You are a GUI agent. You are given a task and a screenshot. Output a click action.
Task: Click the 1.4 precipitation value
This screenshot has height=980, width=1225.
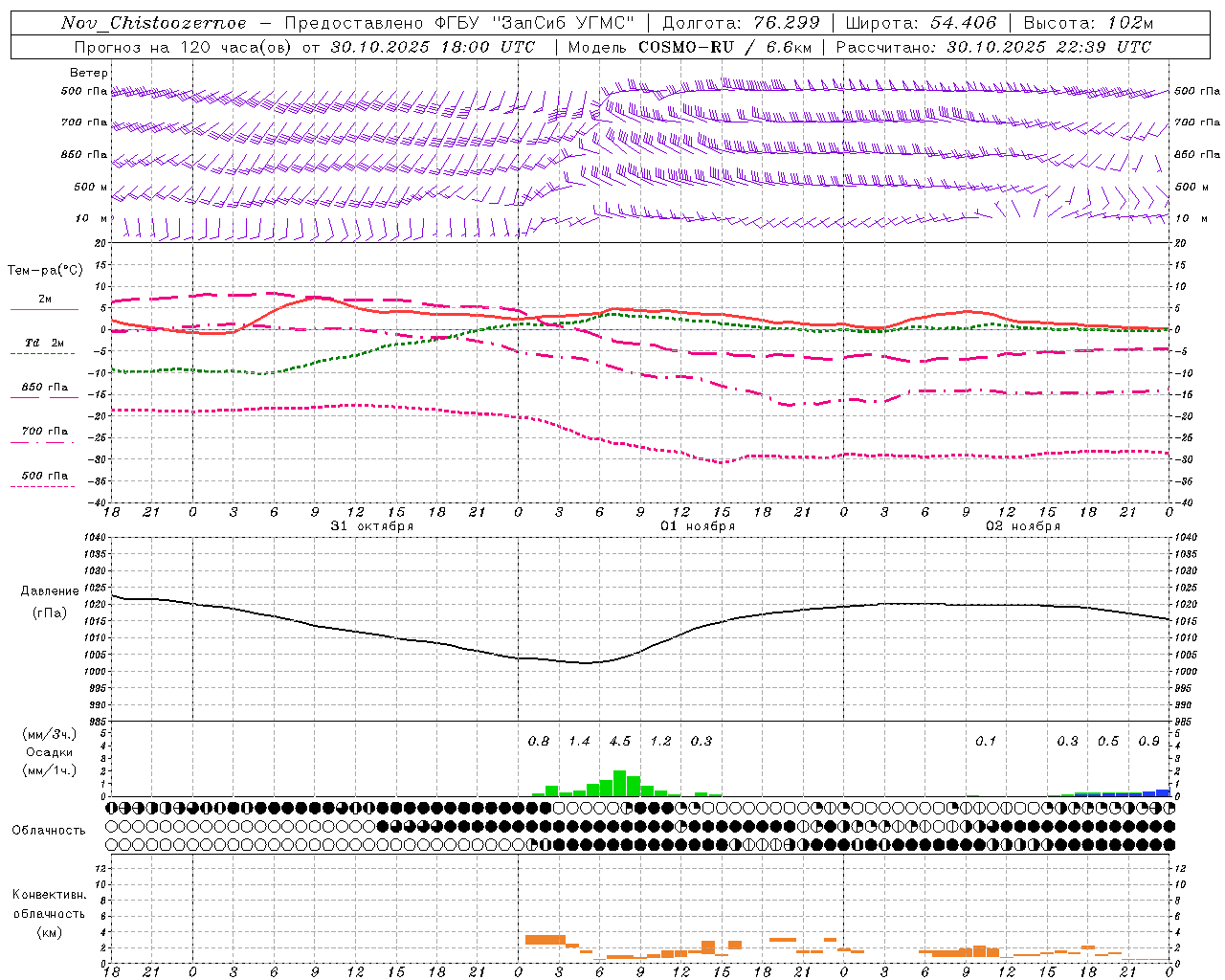[579, 741]
